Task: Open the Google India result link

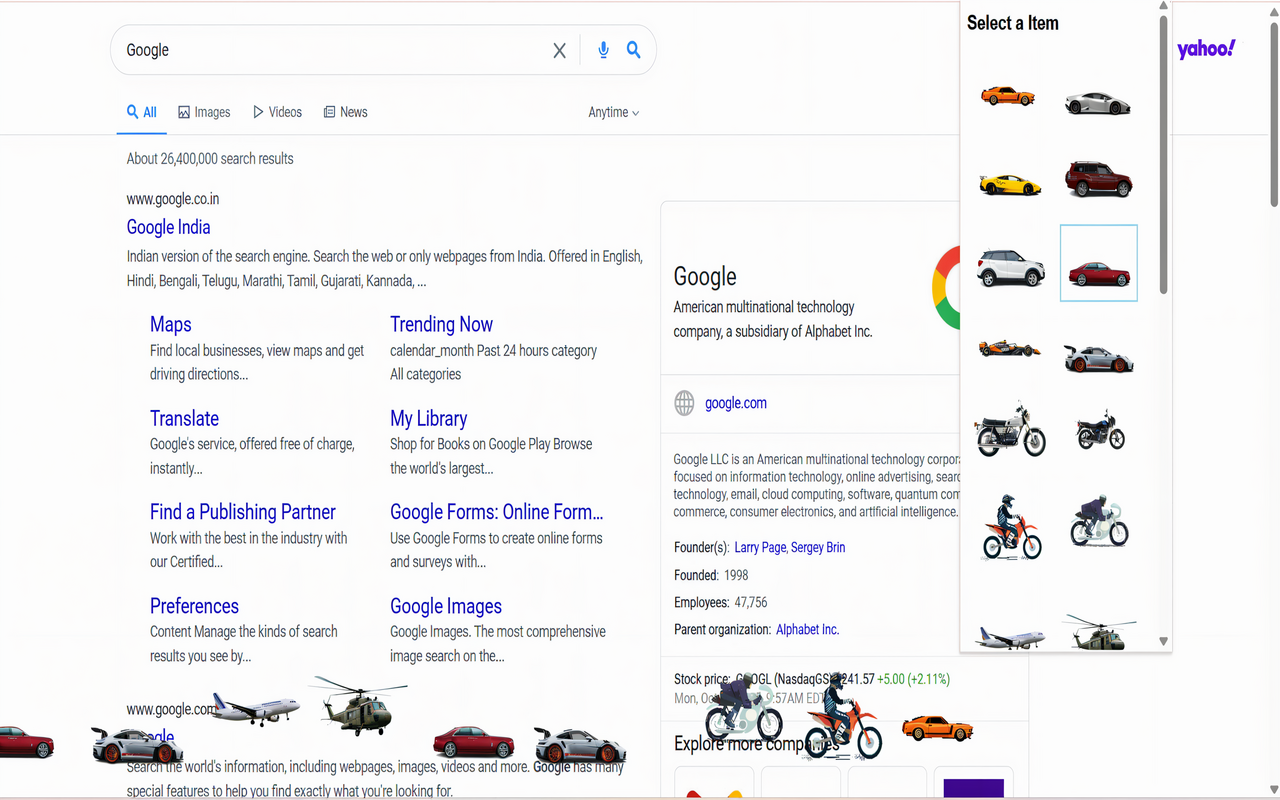Action: tap(168, 227)
